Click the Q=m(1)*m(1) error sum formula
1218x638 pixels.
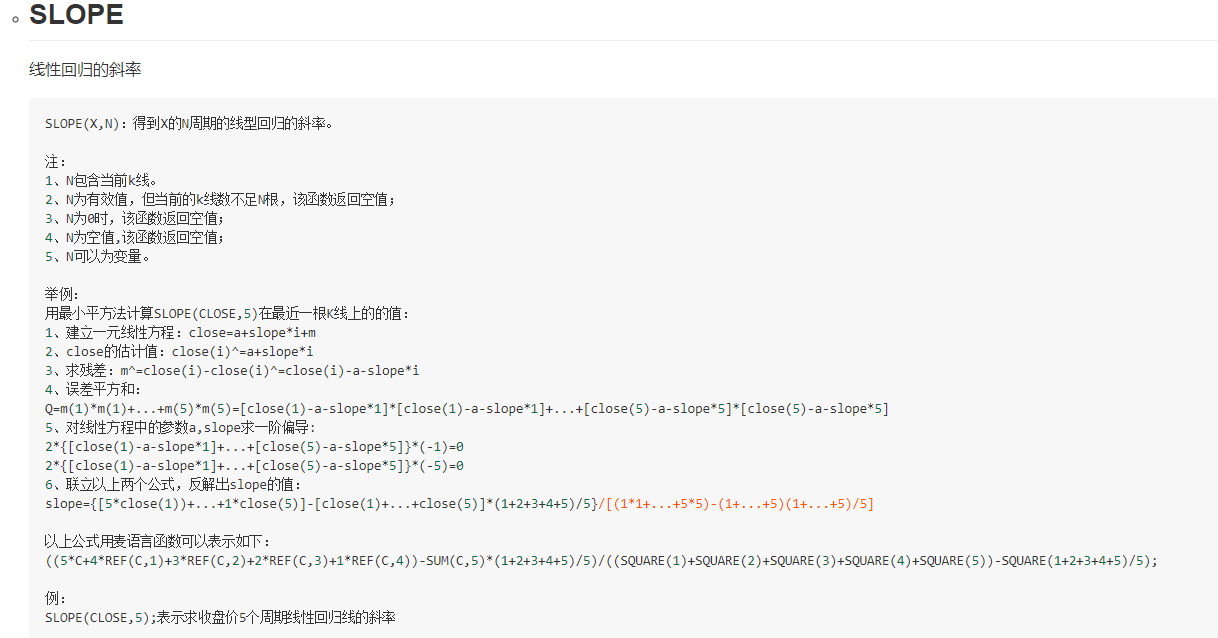(466, 408)
